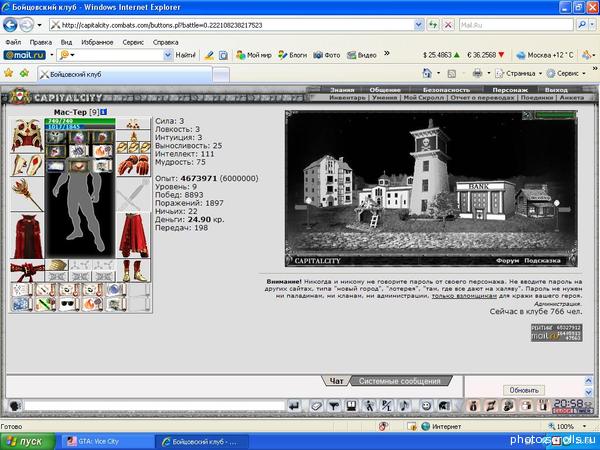This screenshot has height=450, width=600.
Task: Click the Выход logout menu item
Action: click(x=556, y=90)
